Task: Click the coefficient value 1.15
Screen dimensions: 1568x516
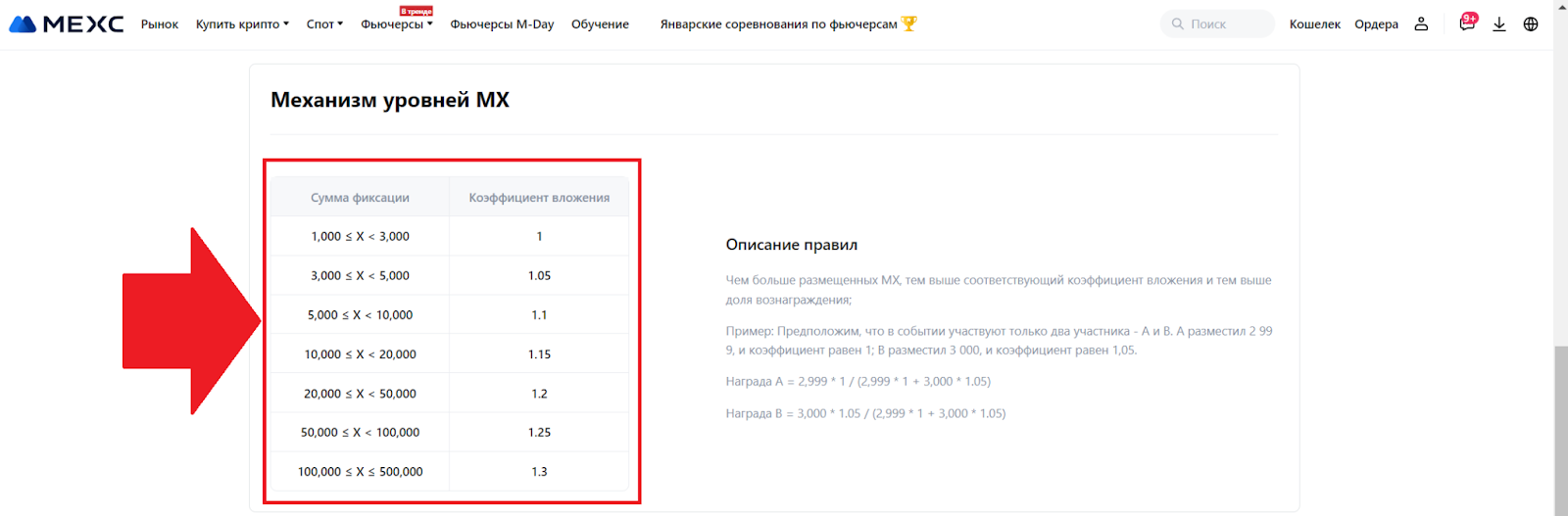Action: [x=539, y=353]
